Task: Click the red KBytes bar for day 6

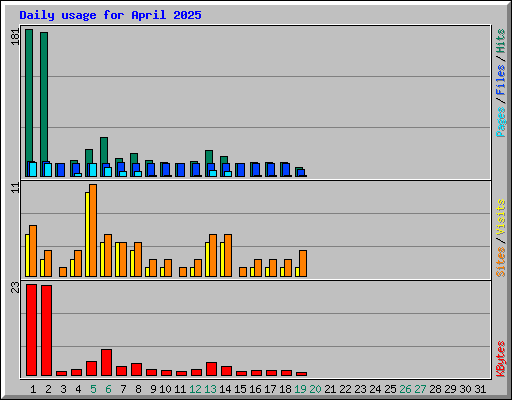Action: [x=106, y=363]
